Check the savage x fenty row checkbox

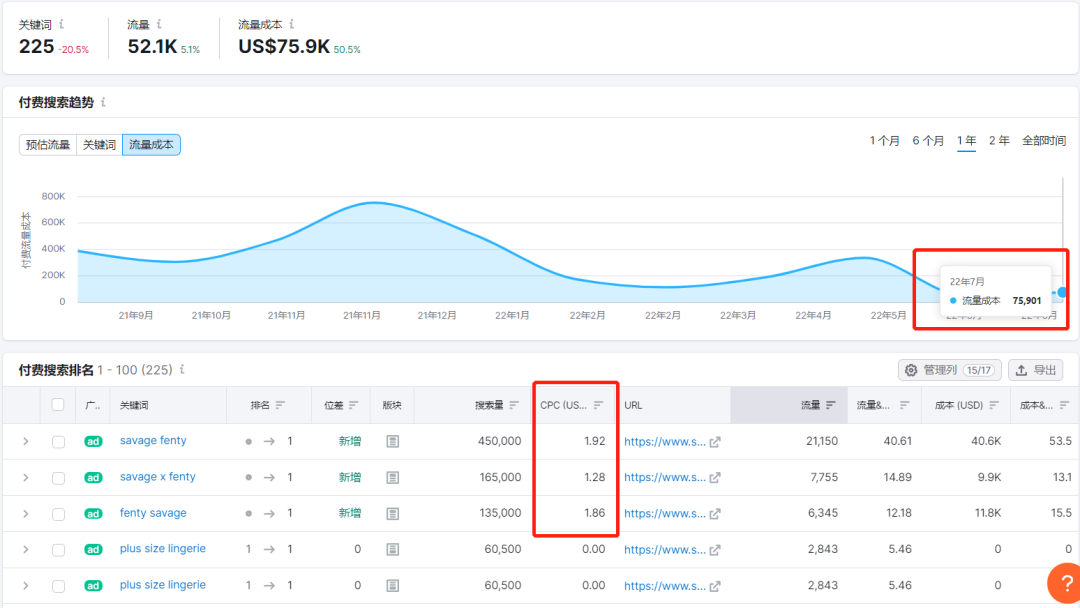click(x=58, y=477)
